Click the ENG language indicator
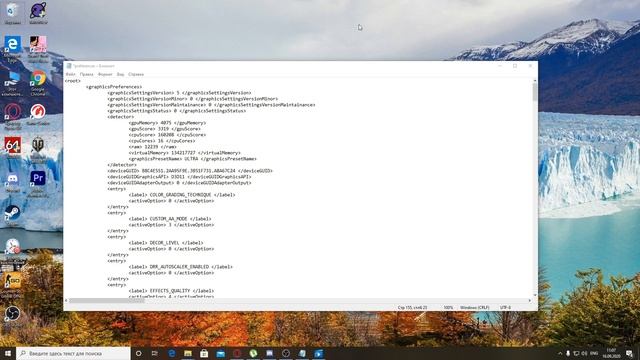This screenshot has height=360, width=640. [594, 353]
